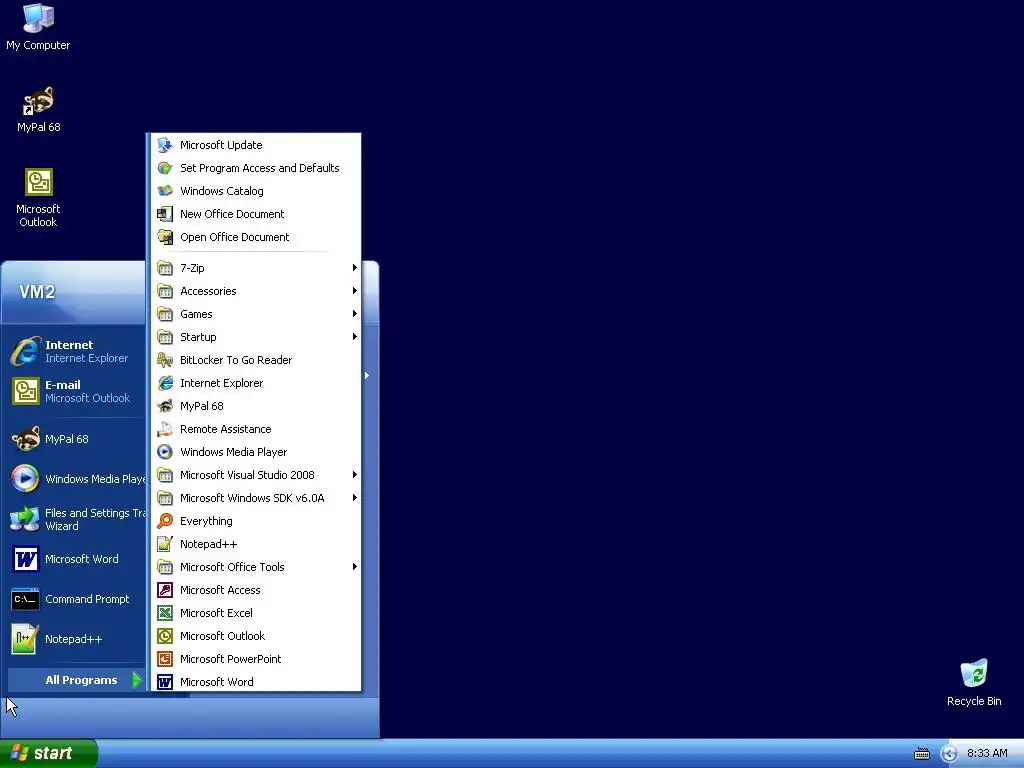Launch Microsoft Word from All Programs list
Viewport: 1024px width, 768px height.
click(256, 682)
